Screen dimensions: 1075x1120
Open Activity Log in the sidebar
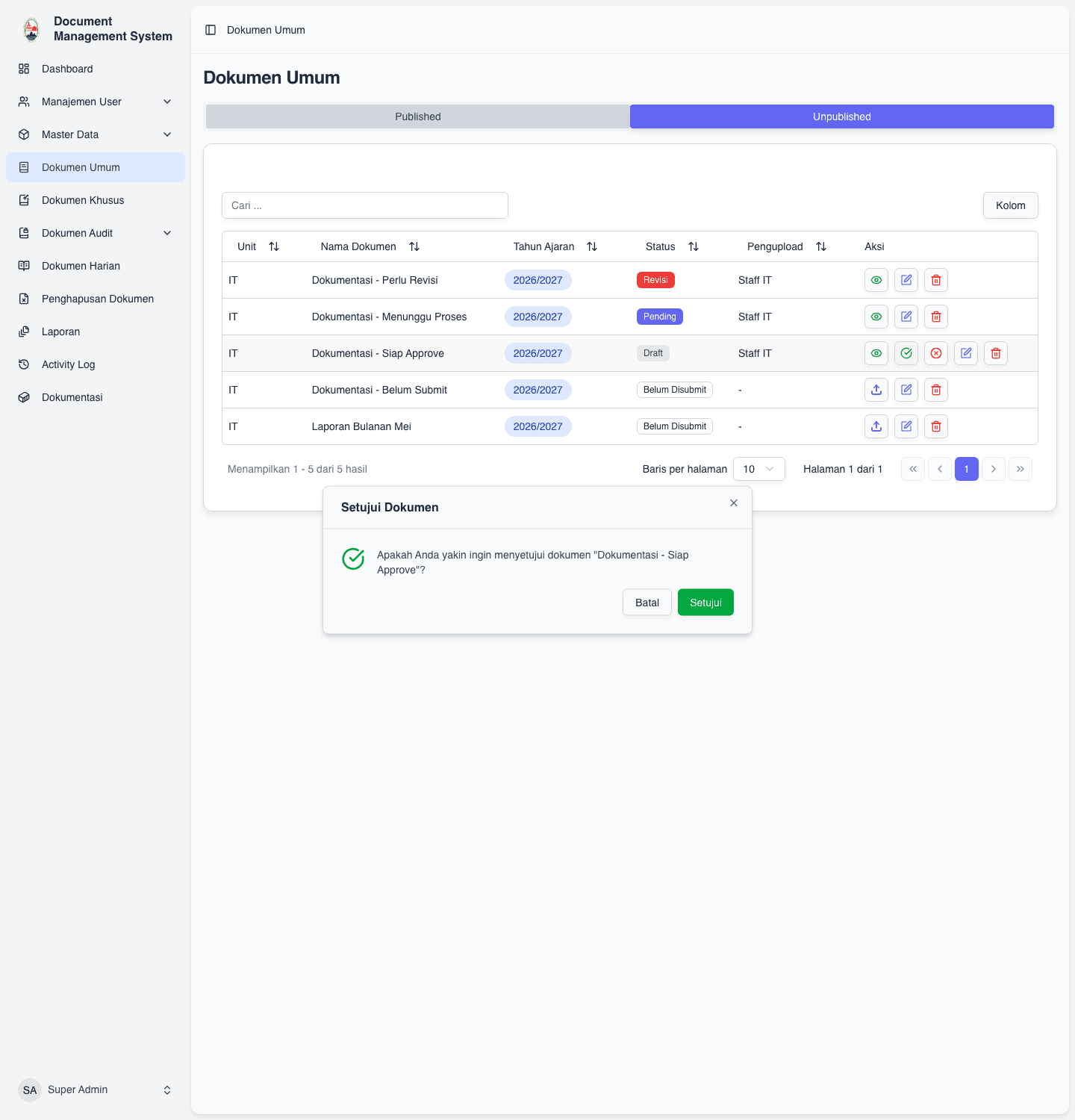pyautogui.click(x=96, y=364)
